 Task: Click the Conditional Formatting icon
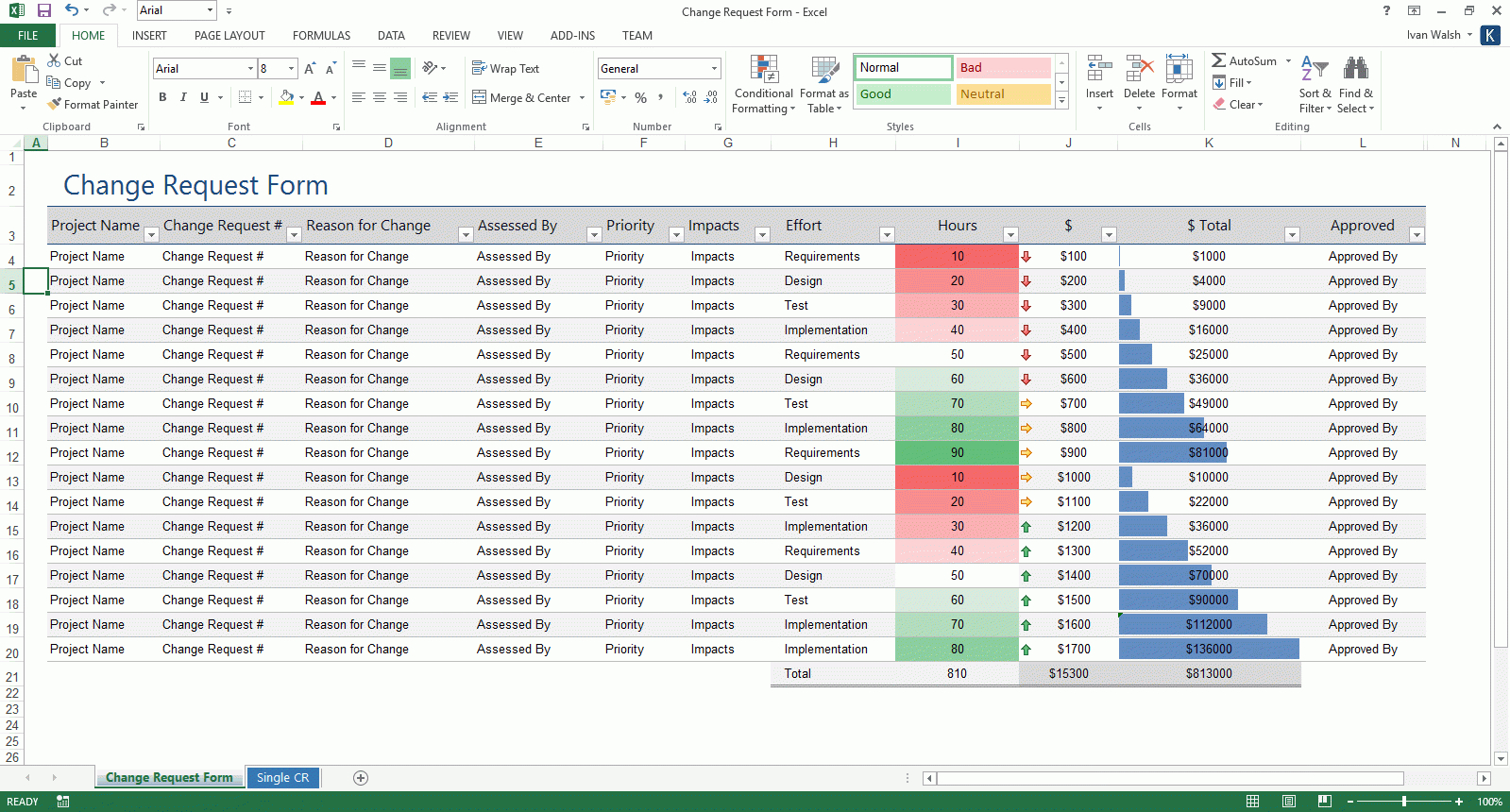pos(763,70)
